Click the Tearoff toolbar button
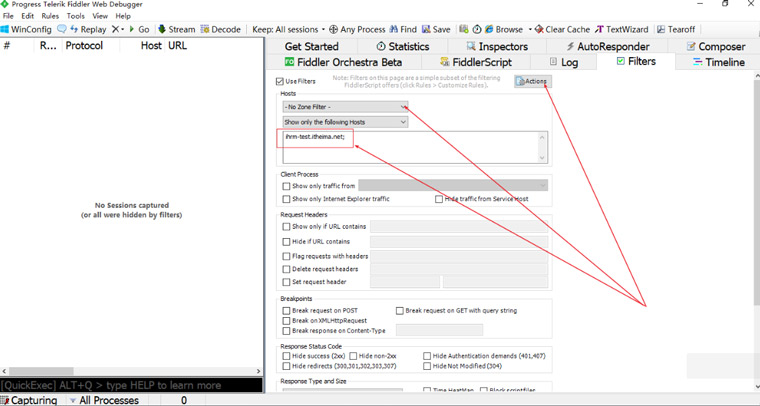This screenshot has height=406, width=760. (x=676, y=29)
